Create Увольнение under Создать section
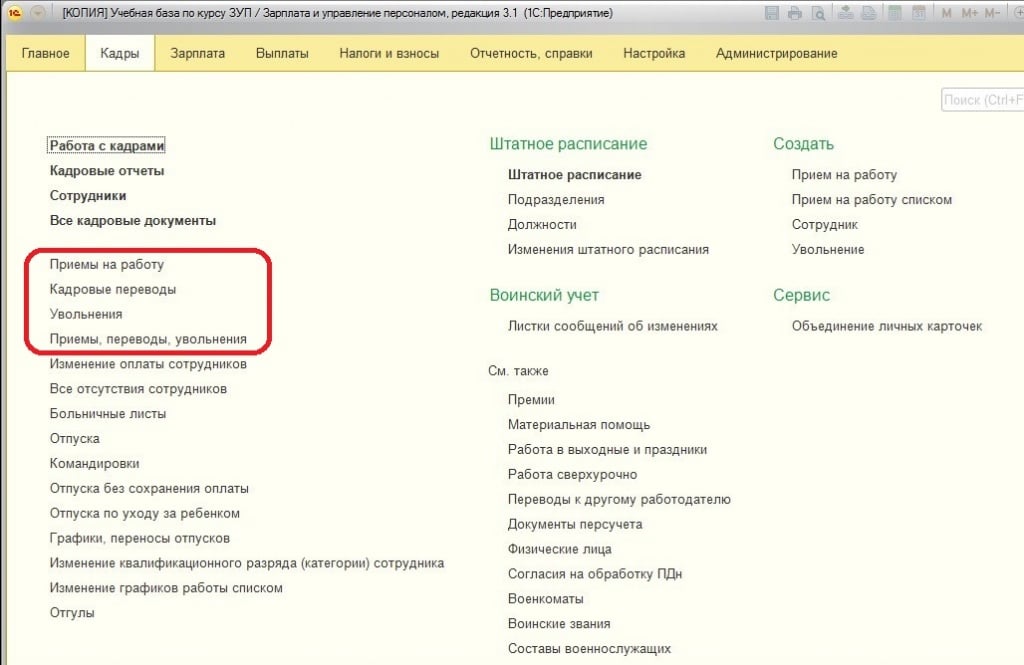The height and width of the screenshot is (665, 1024). pyautogui.click(x=828, y=250)
